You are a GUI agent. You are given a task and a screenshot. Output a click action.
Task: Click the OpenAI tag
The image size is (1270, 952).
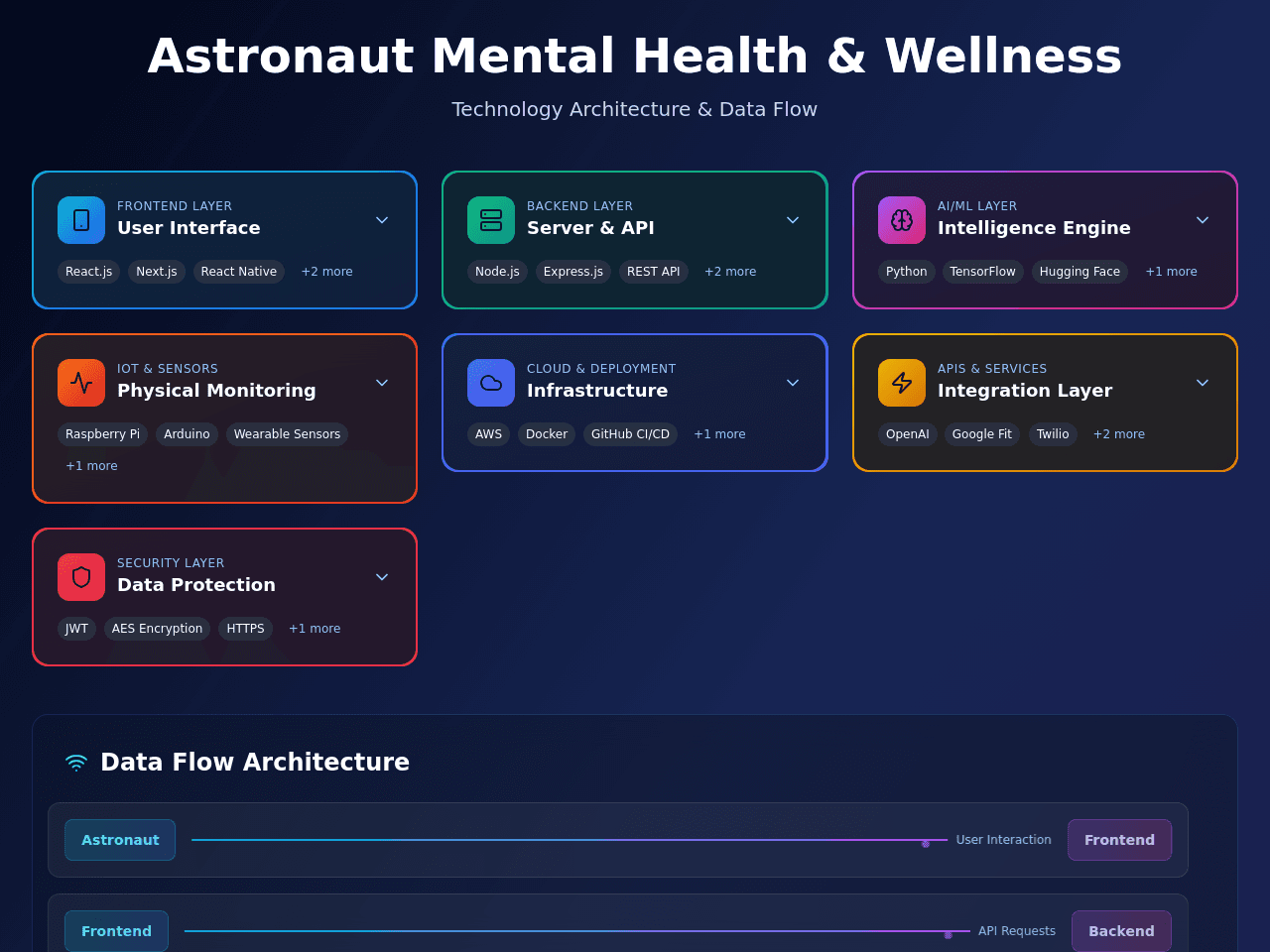tap(908, 434)
